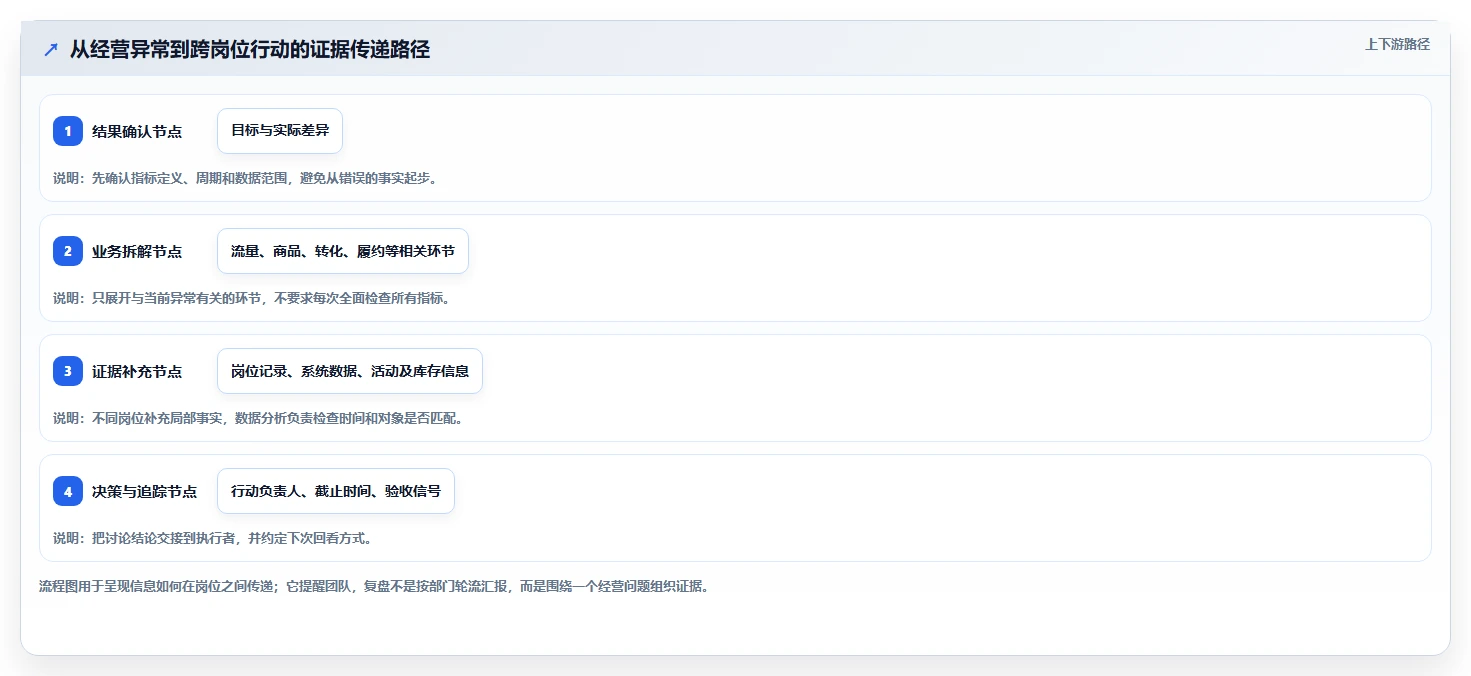Select the 上下游路径 label in the header

[1397, 44]
